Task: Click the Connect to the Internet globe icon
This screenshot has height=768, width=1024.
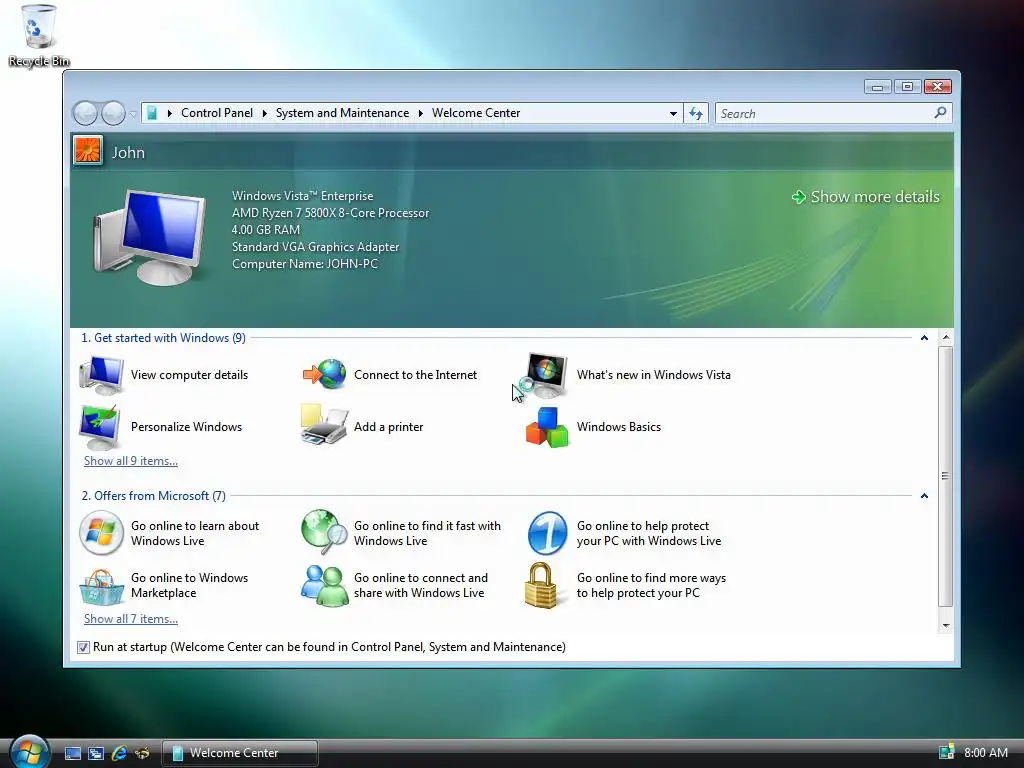Action: pos(325,374)
